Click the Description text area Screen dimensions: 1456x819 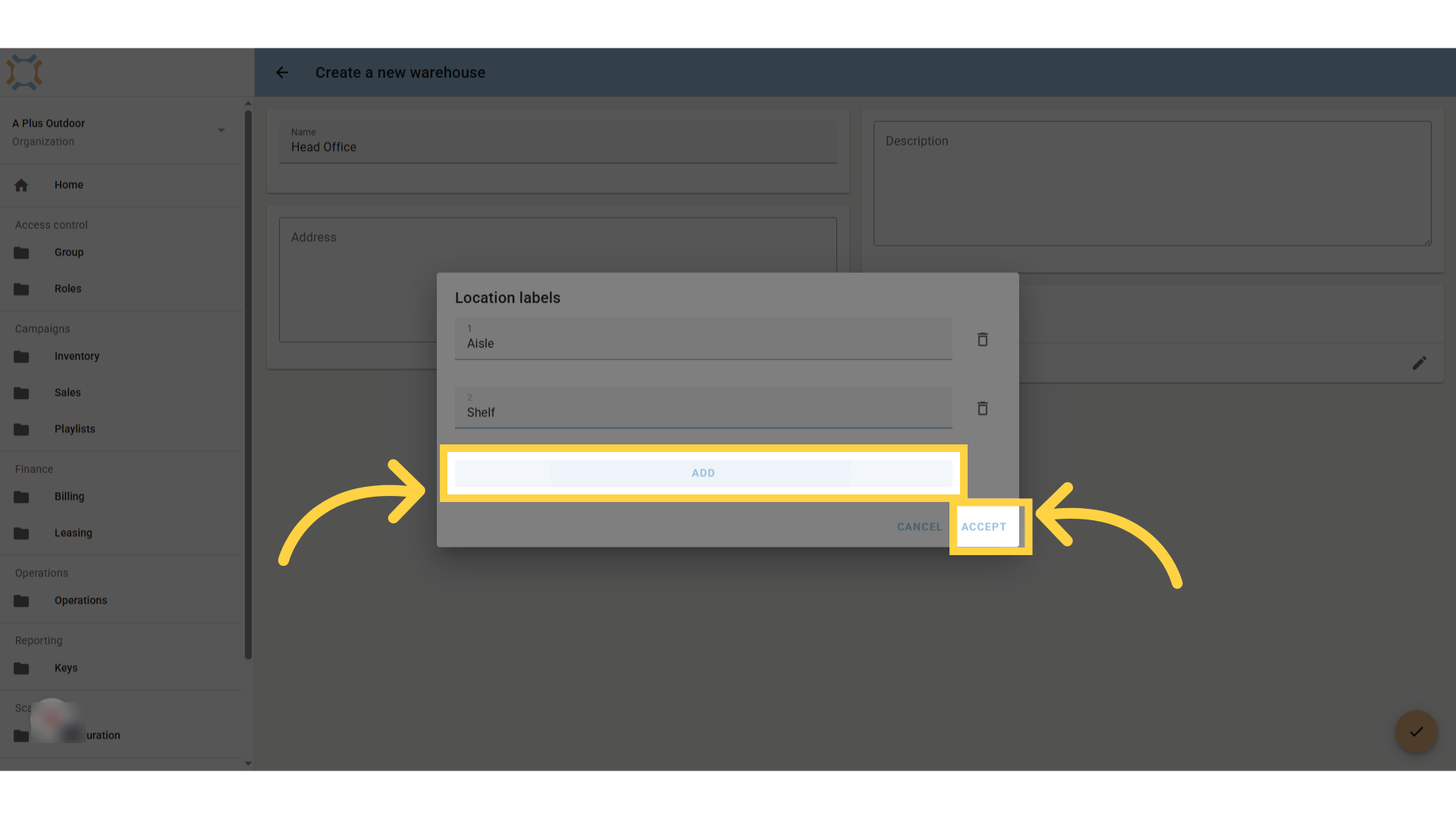click(x=1152, y=184)
